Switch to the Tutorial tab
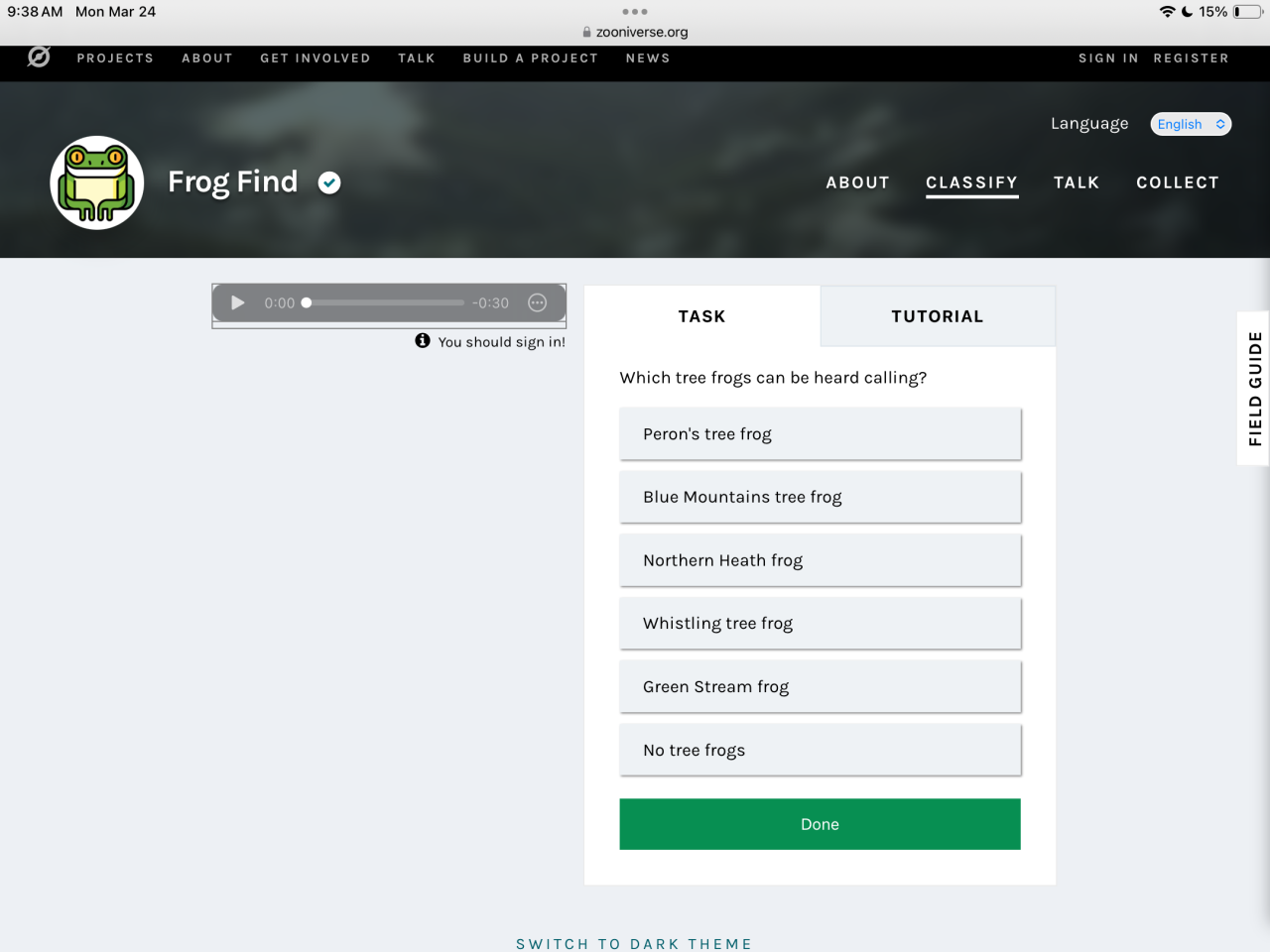 (x=937, y=316)
